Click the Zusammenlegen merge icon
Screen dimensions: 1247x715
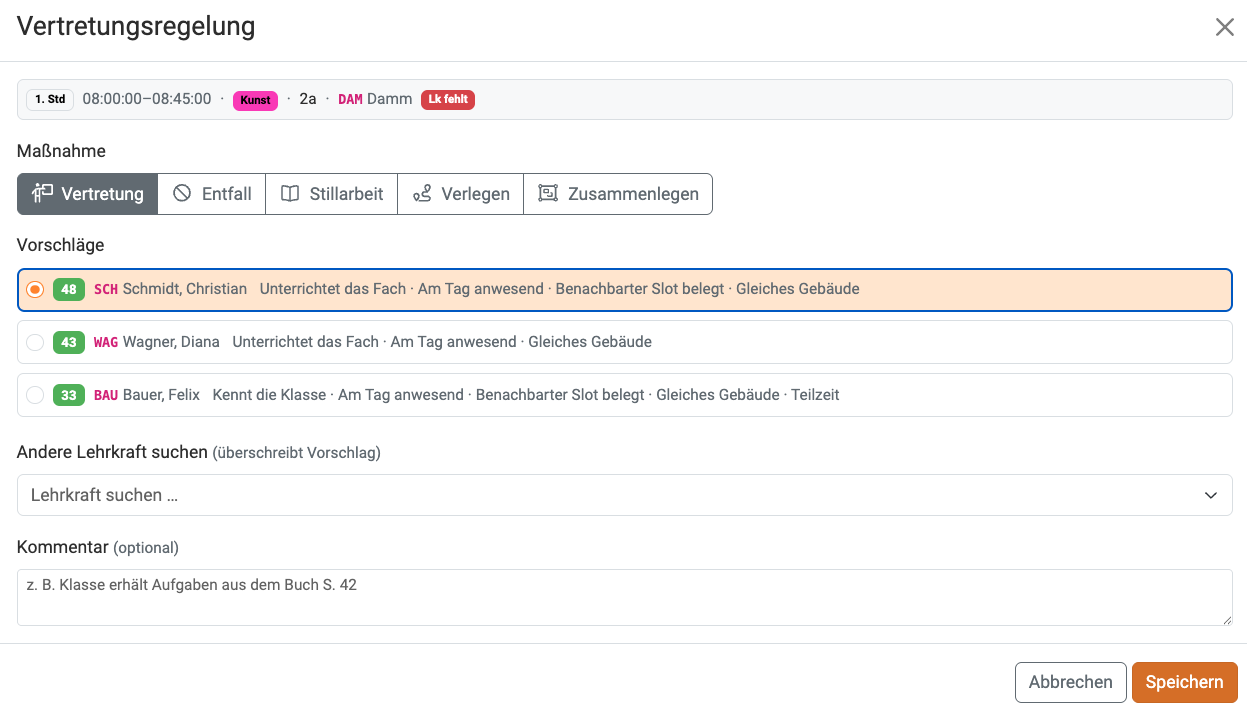tap(548, 194)
